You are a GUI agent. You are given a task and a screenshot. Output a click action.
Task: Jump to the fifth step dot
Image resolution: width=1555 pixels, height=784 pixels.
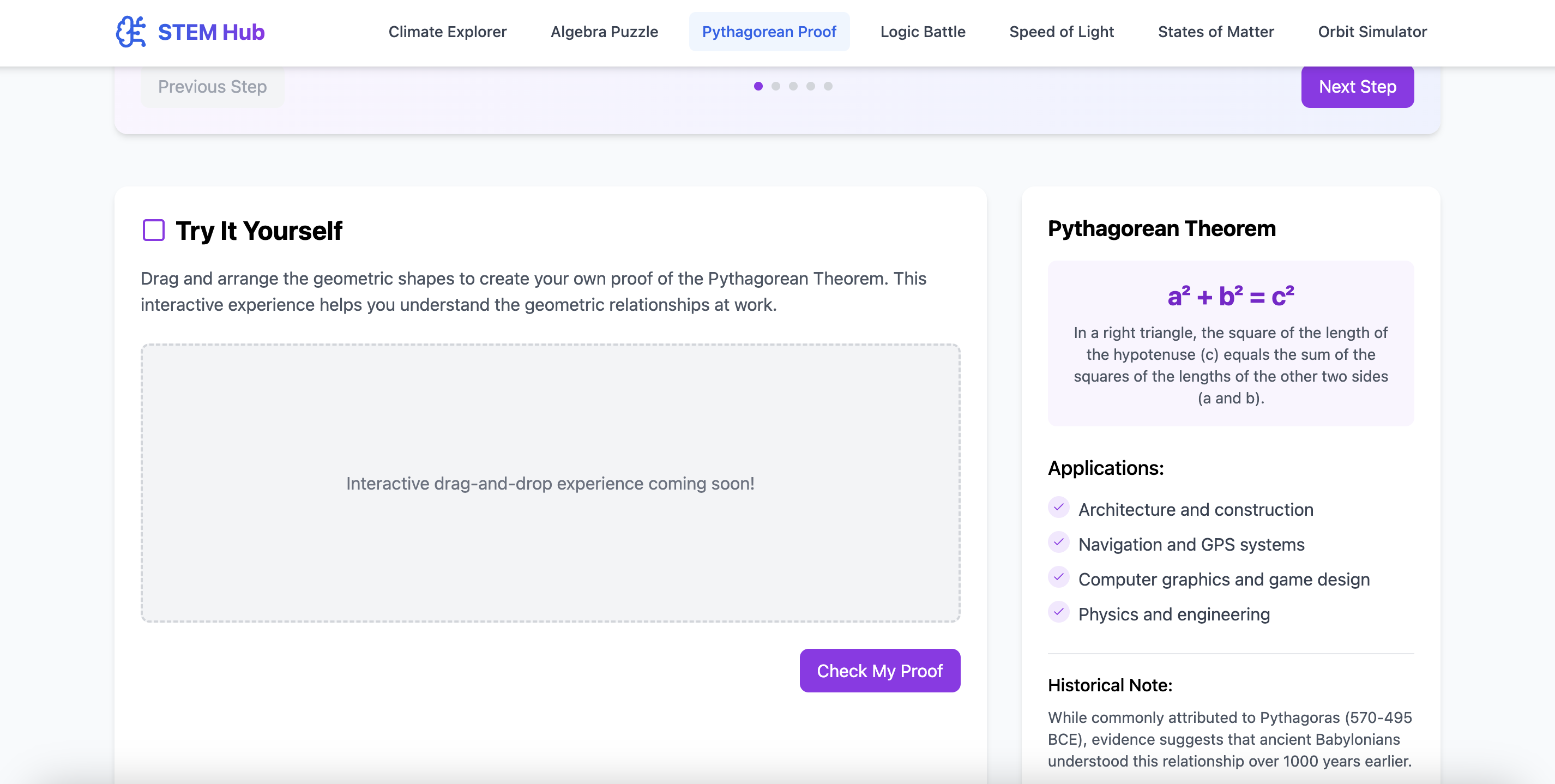(828, 86)
